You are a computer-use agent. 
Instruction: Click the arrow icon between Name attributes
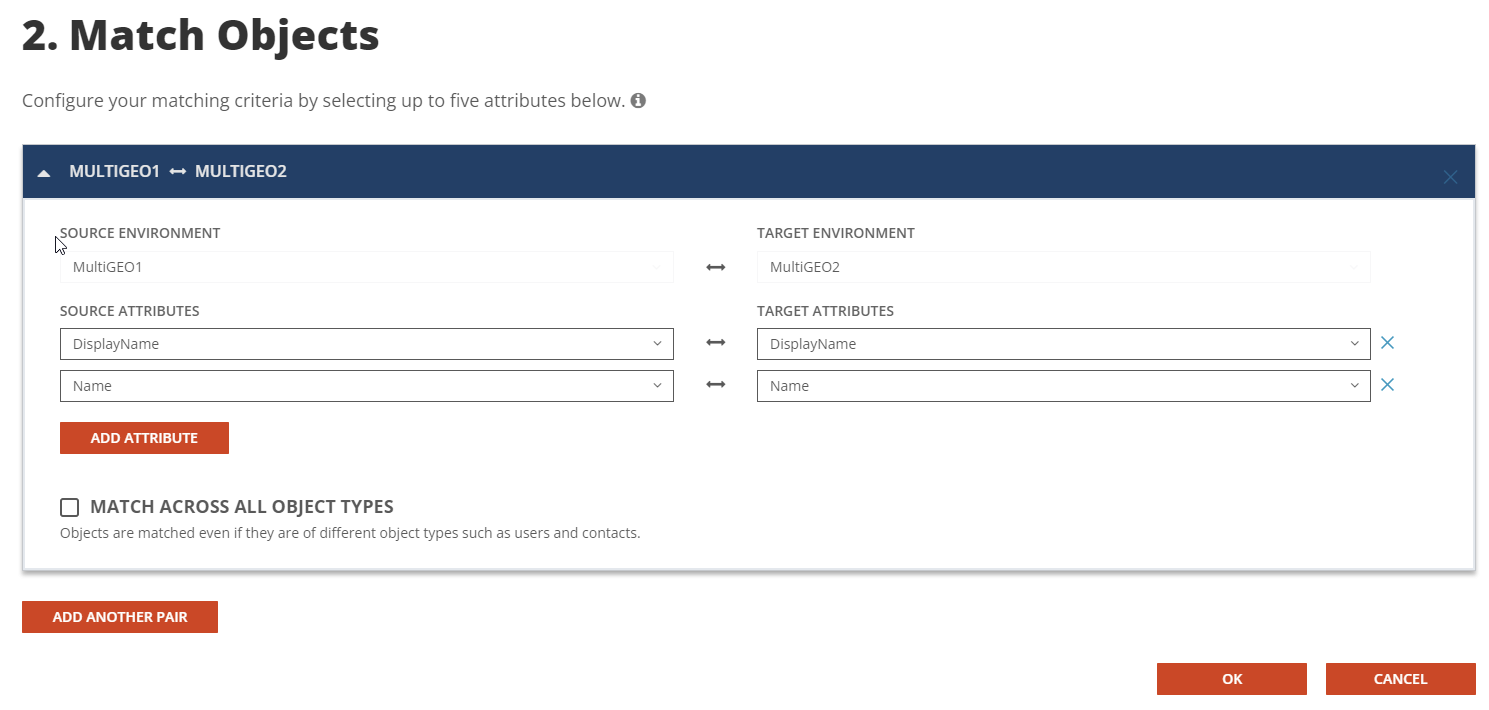coord(715,385)
